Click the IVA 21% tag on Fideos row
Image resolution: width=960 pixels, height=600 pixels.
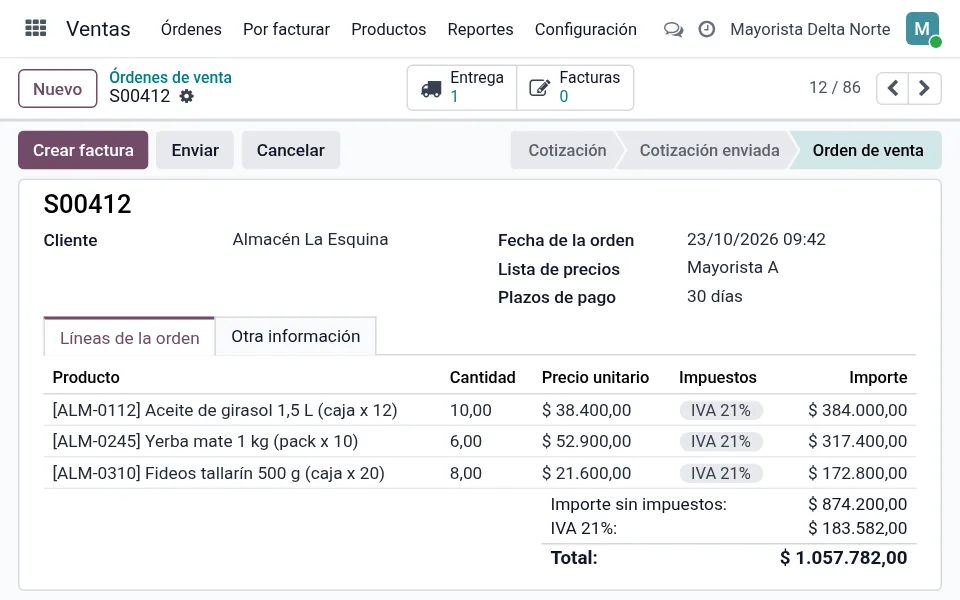(721, 473)
